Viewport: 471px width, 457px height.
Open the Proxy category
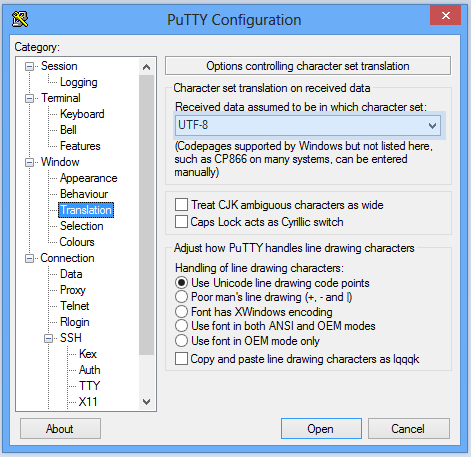pyautogui.click(x=73, y=290)
